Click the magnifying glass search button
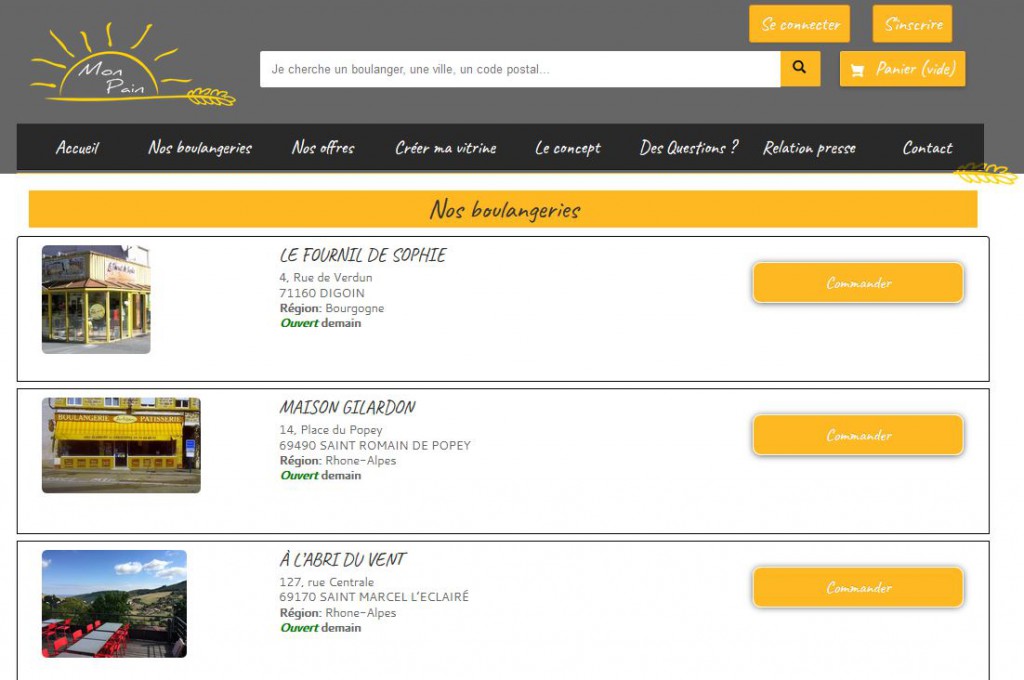 click(799, 69)
